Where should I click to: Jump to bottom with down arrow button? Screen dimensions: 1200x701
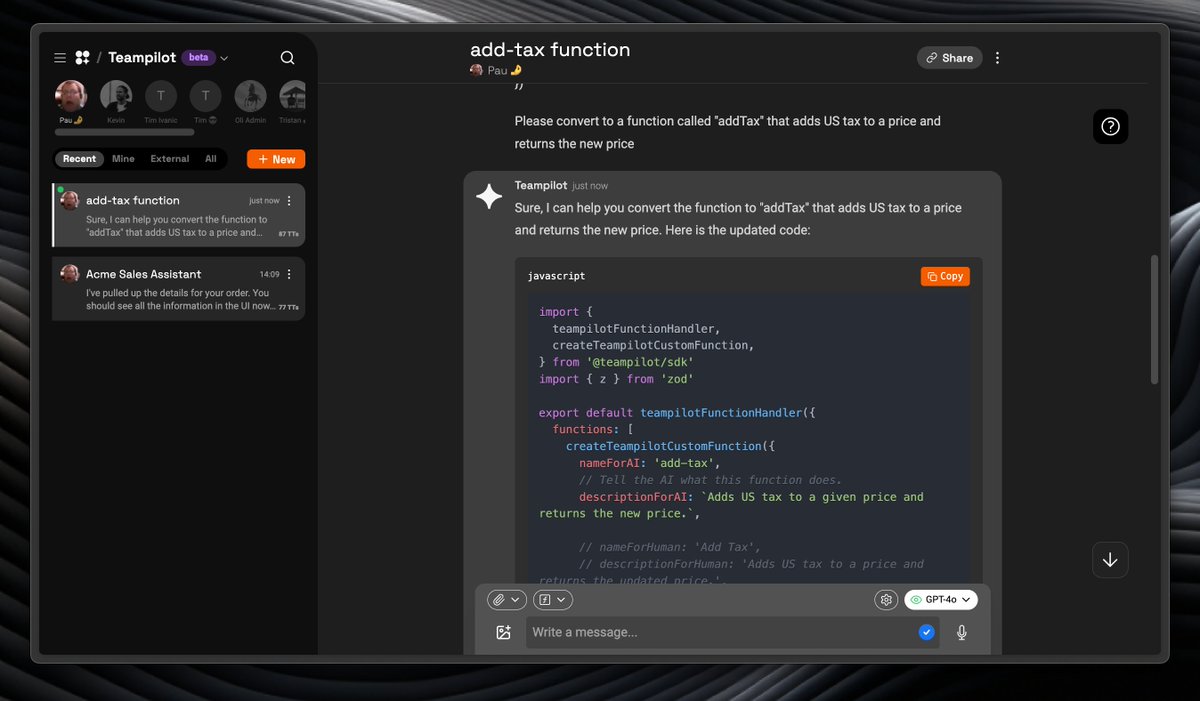pos(1110,560)
